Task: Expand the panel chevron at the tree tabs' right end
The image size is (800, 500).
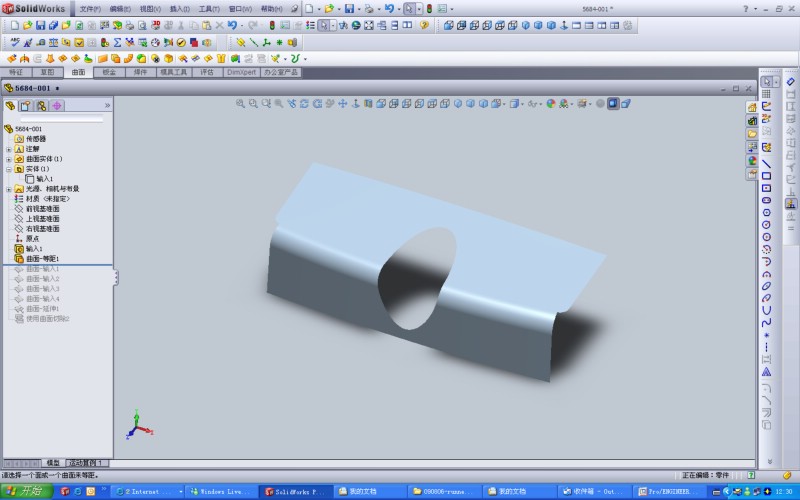Action: pos(107,106)
